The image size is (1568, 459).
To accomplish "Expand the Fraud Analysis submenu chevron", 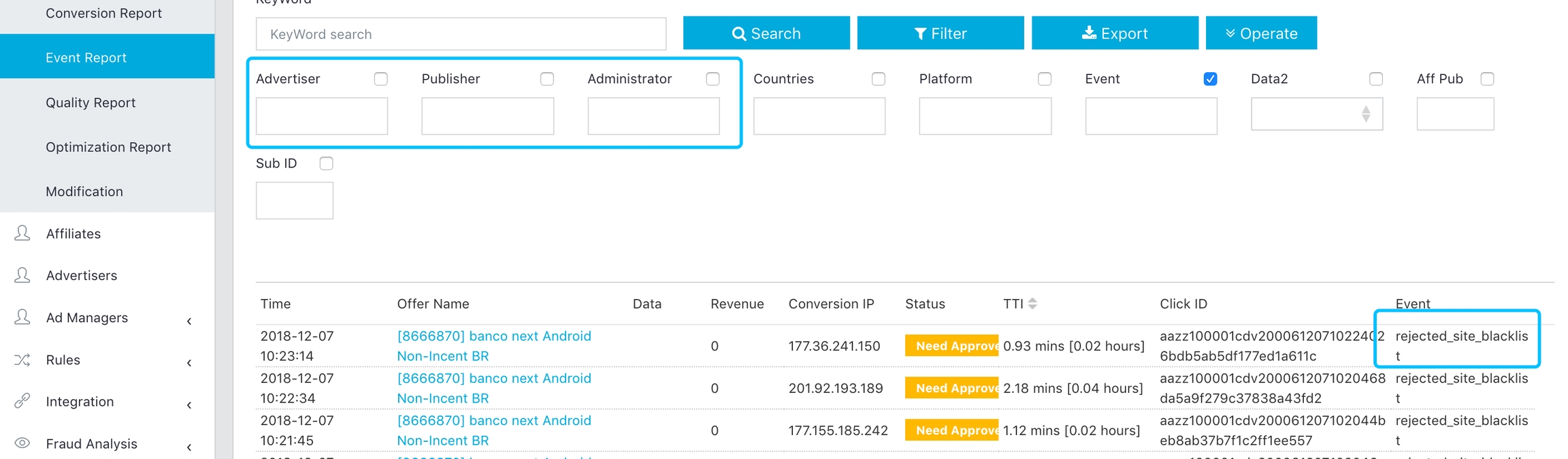I will (x=189, y=447).
